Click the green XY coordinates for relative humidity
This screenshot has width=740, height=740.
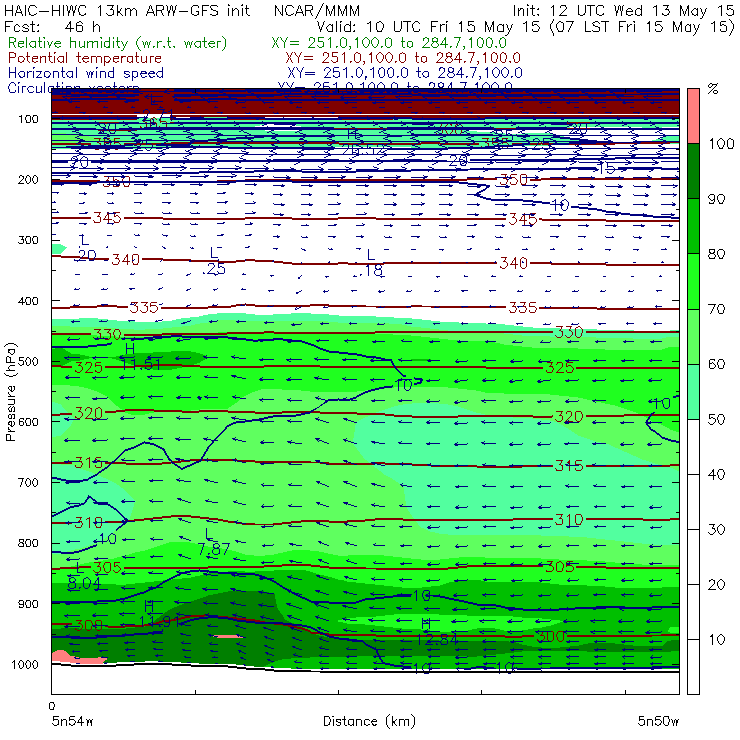pyautogui.click(x=389, y=43)
